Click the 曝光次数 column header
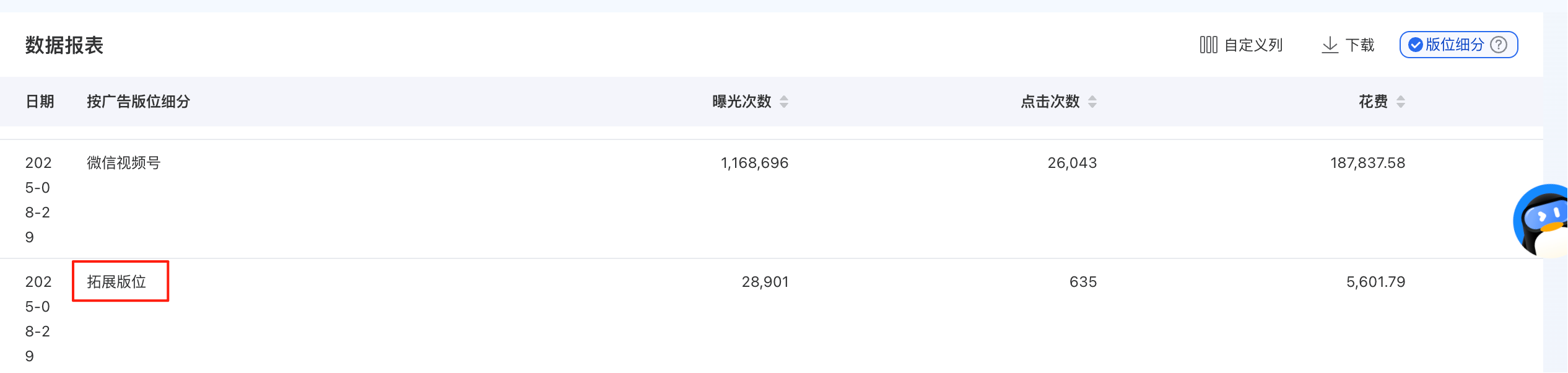 (742, 102)
